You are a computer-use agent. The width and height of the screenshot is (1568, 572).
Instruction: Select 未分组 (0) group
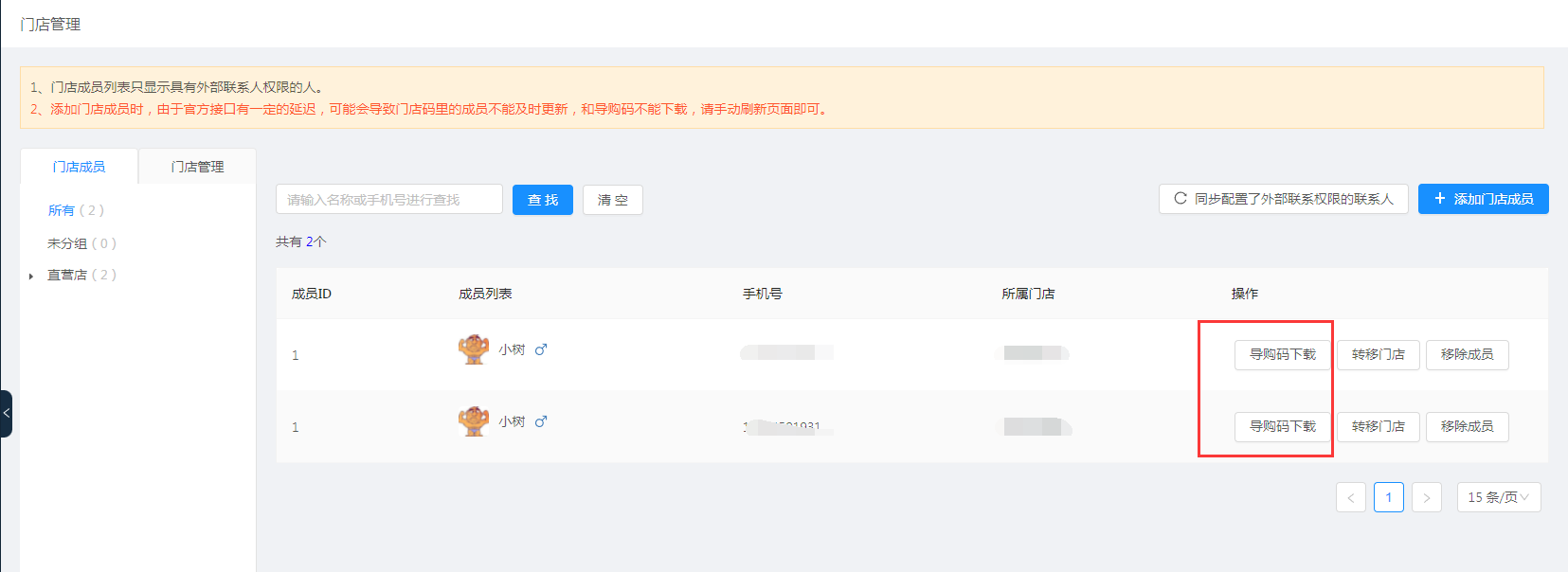coord(81,243)
